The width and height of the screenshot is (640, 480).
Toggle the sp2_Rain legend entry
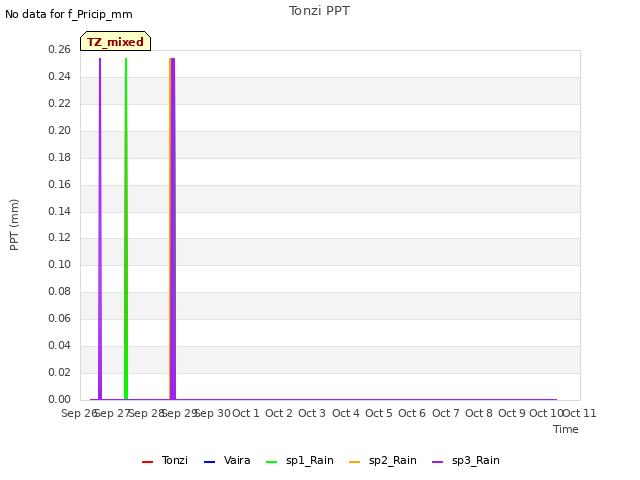click(x=382, y=460)
